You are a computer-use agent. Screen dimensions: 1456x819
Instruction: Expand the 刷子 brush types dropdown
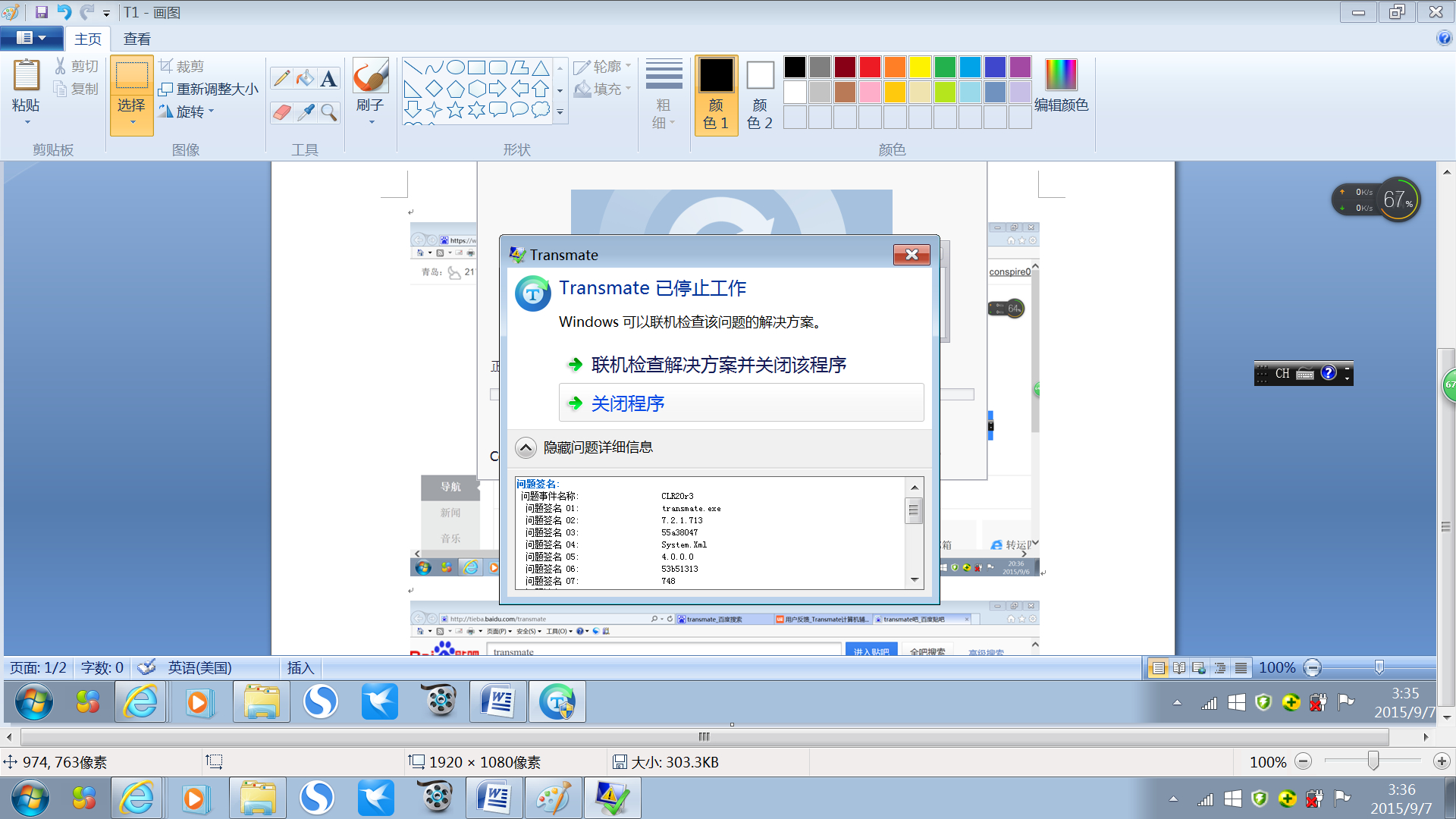click(x=371, y=122)
